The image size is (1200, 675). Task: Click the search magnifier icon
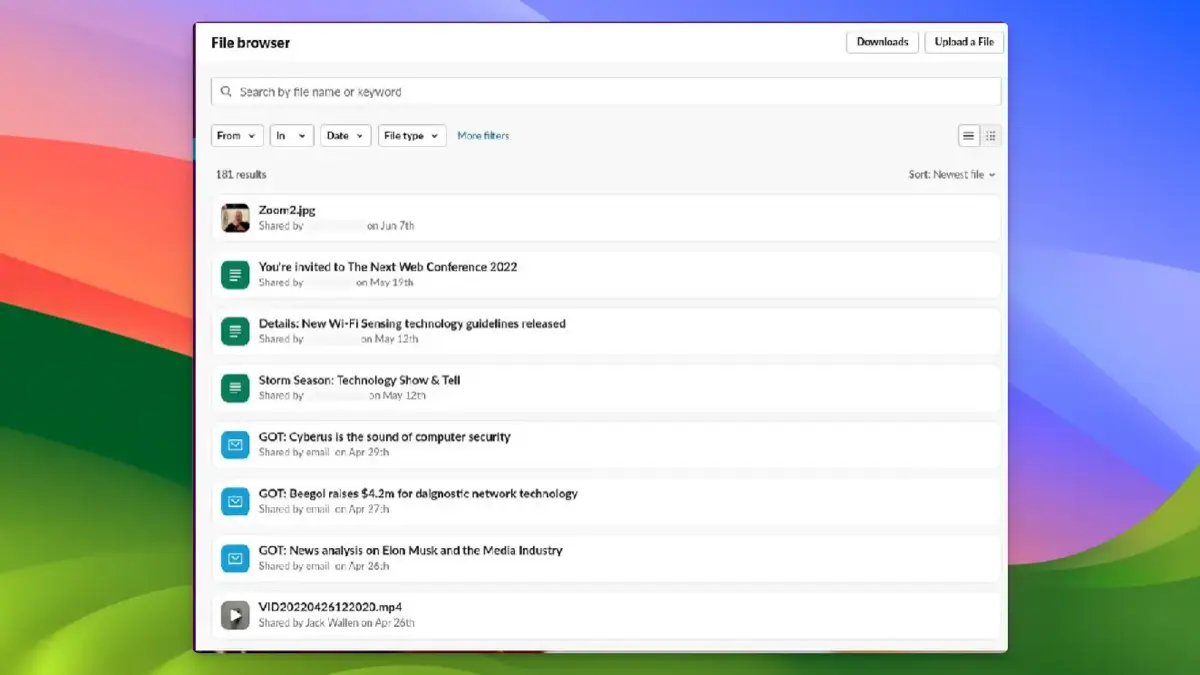click(x=226, y=91)
